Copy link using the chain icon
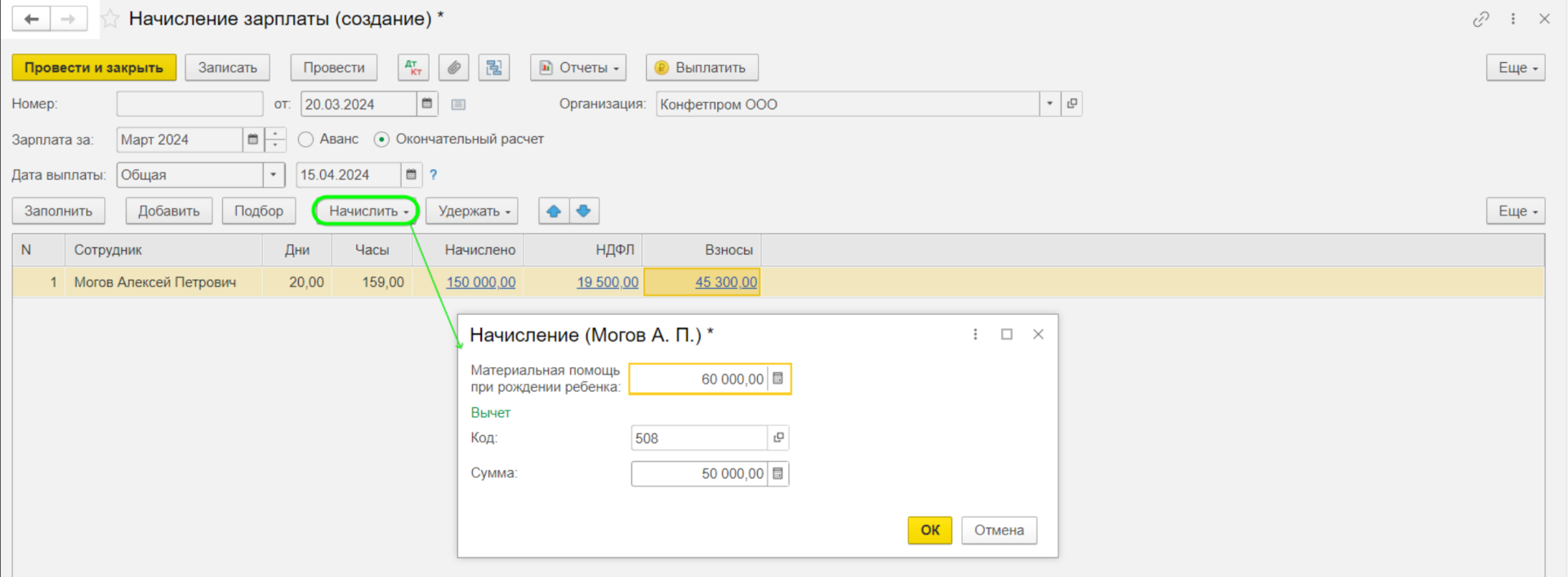 [x=1481, y=19]
